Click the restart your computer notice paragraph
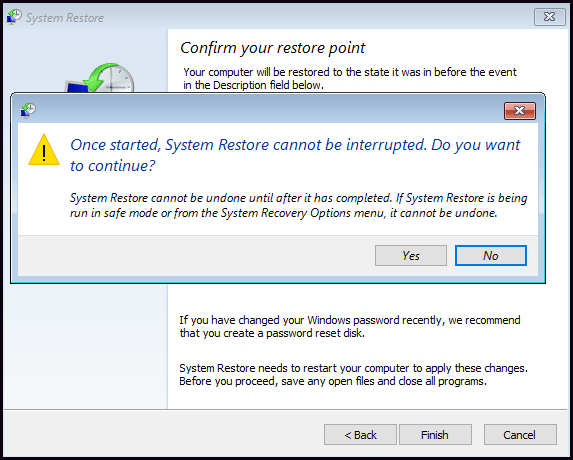Screen dimensions: 573x460 pyautogui.click(x=353, y=374)
